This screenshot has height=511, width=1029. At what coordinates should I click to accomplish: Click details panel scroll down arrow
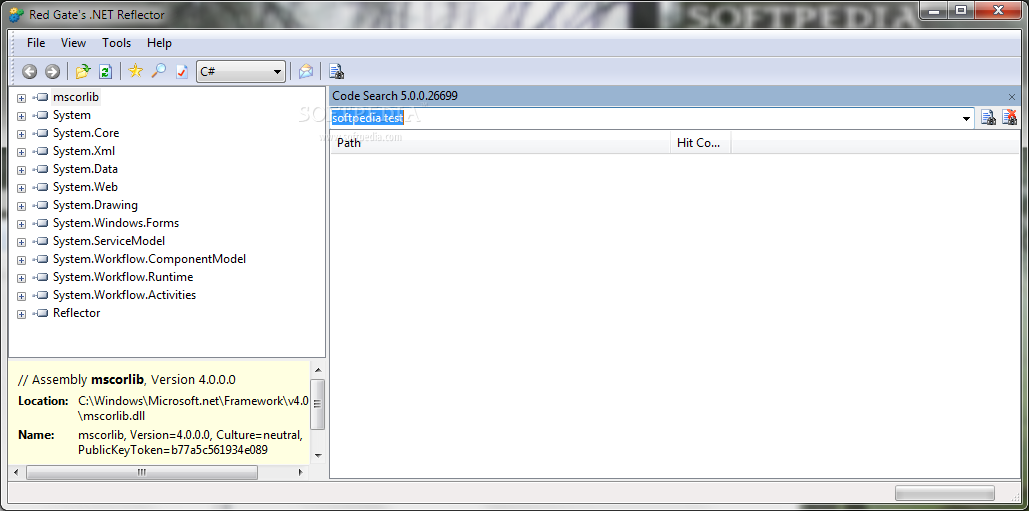[318, 455]
